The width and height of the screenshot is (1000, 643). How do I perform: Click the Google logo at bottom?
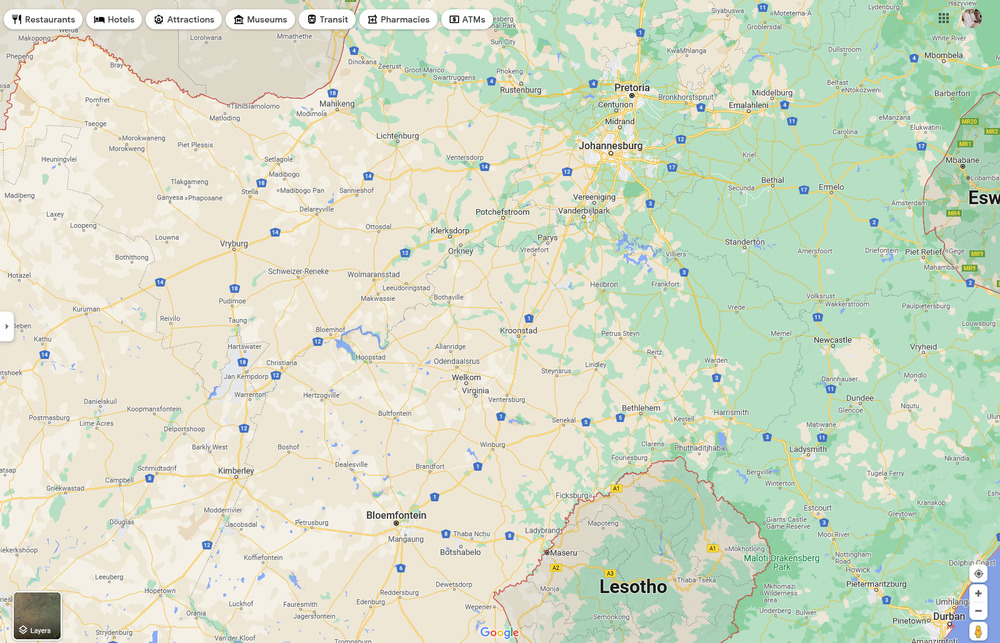point(499,632)
